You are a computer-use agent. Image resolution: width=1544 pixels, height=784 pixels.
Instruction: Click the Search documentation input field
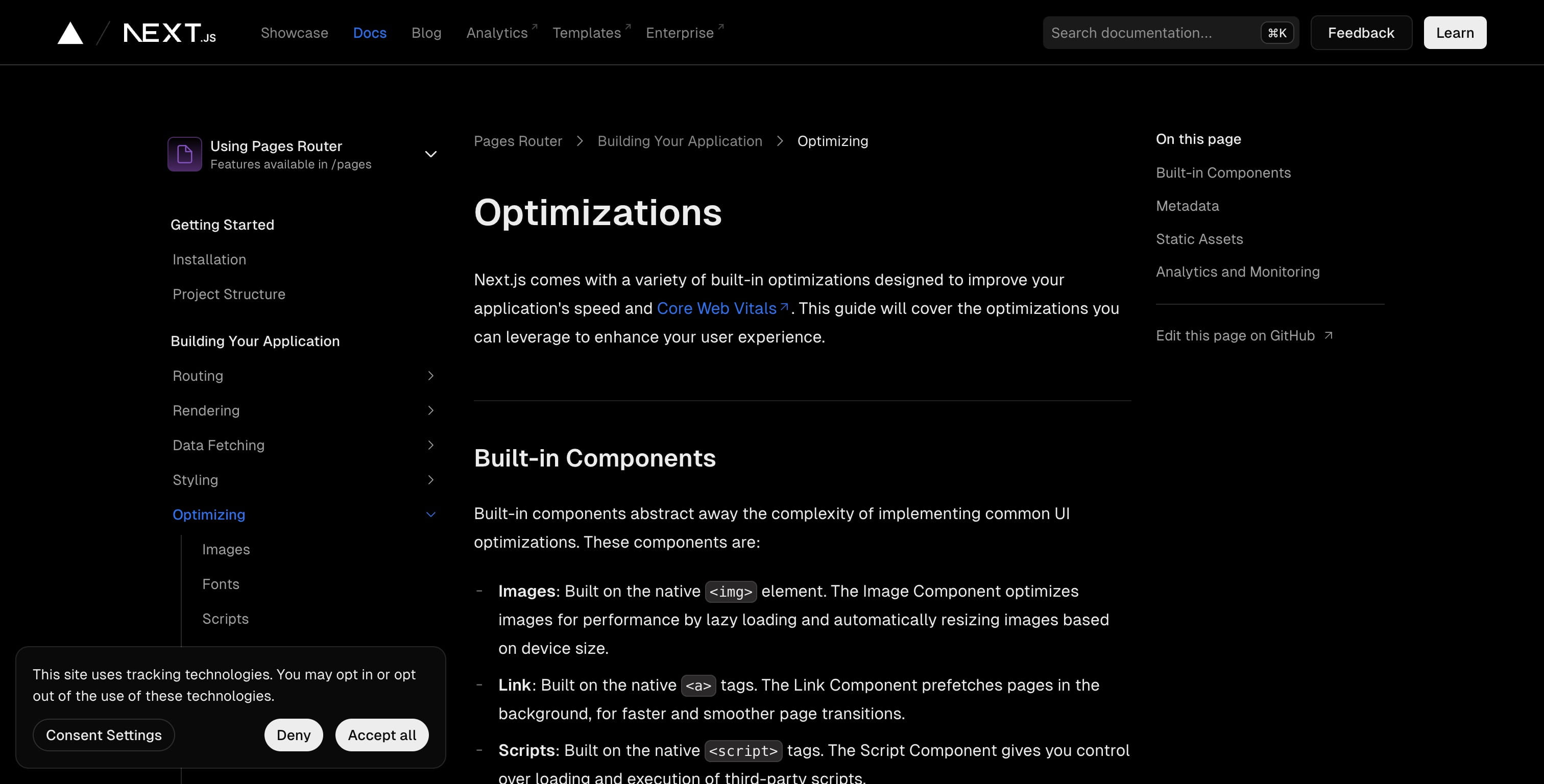(1157, 32)
